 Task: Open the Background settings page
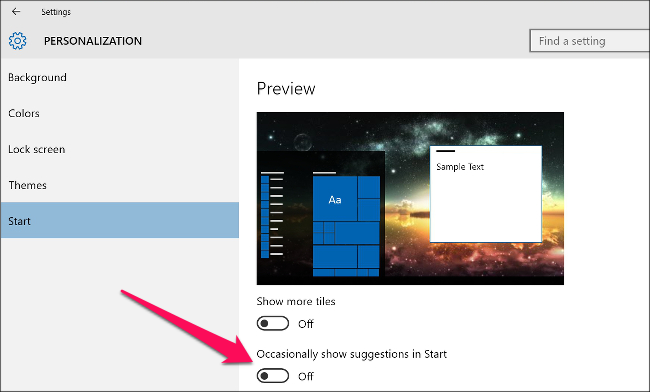(37, 77)
